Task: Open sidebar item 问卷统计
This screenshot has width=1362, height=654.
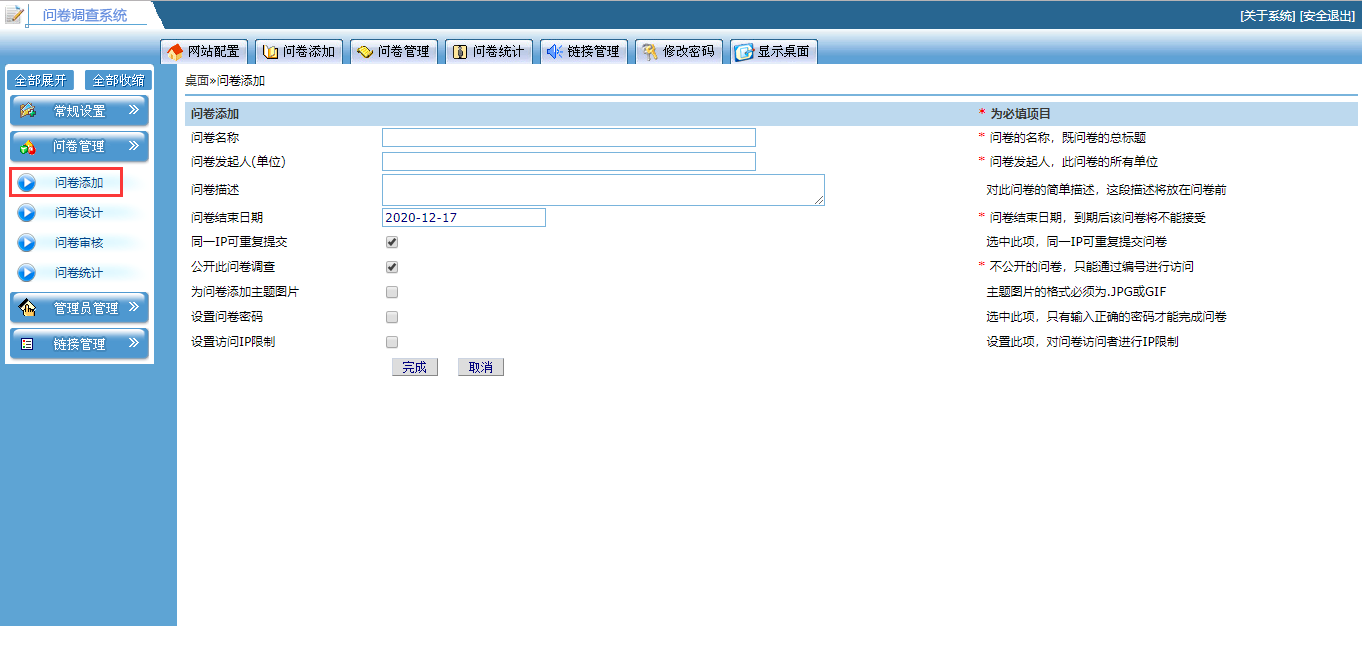Action: point(79,272)
